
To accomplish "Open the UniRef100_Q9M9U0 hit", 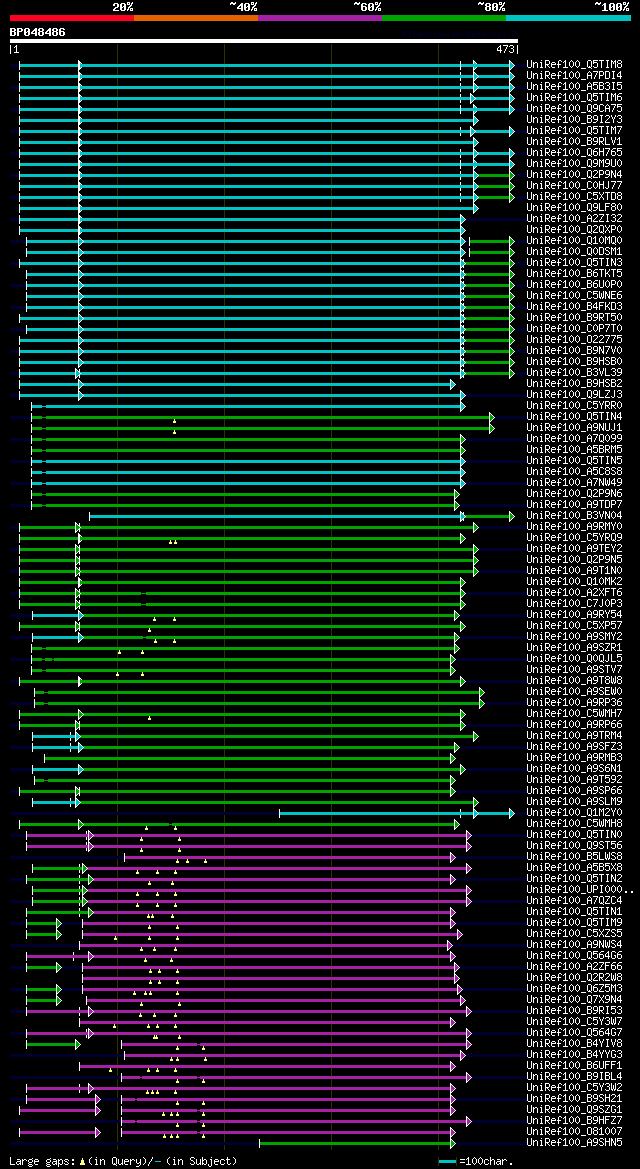I will tap(574, 163).
